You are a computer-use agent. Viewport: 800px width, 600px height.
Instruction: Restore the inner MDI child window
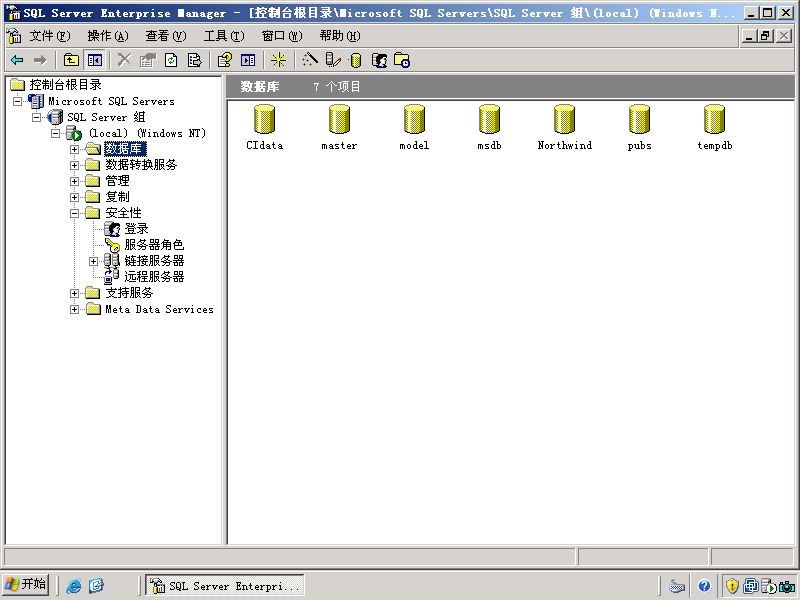pos(765,36)
